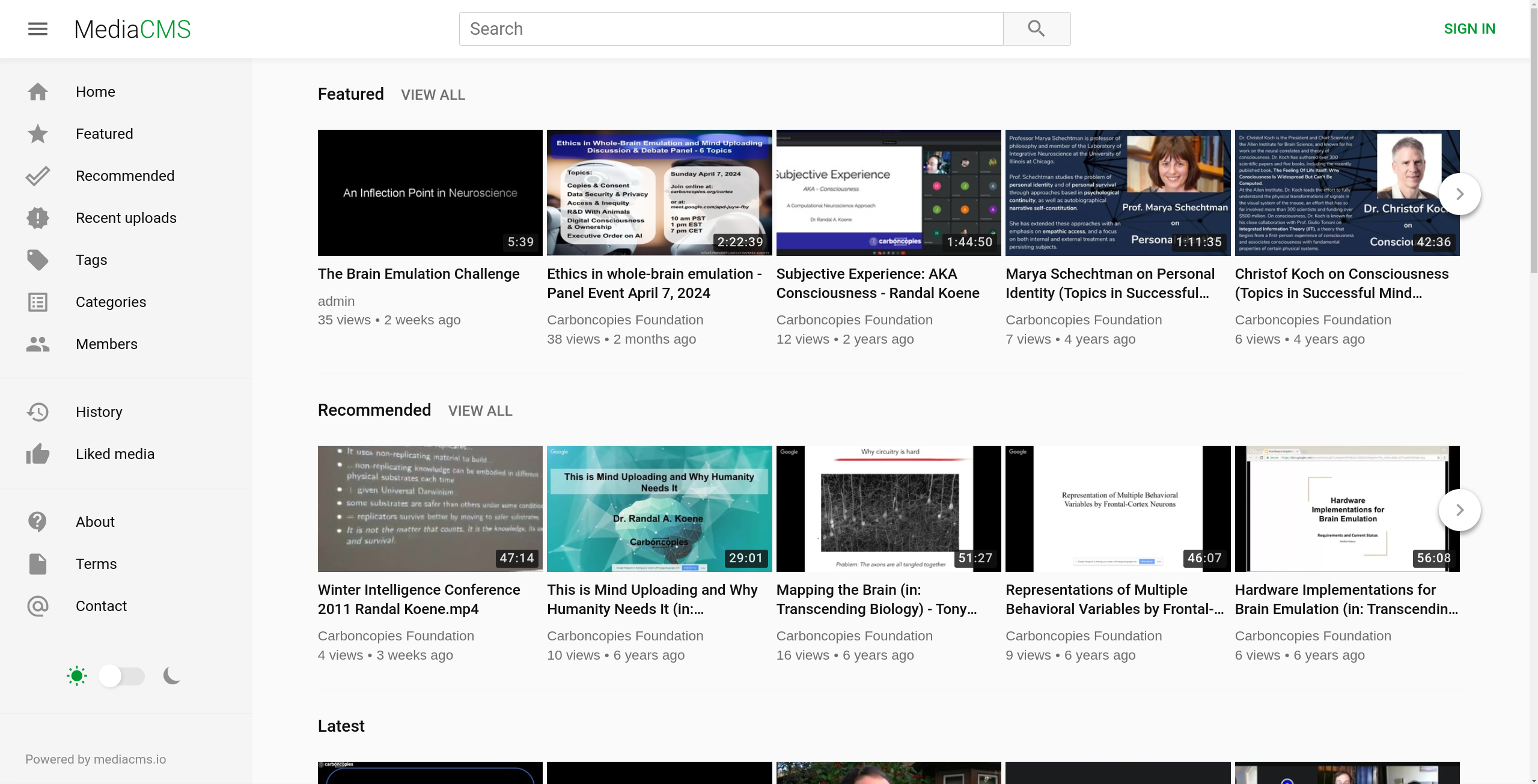Expand Recommended row with next arrow
Screen dimensions: 1538x784
[1459, 510]
